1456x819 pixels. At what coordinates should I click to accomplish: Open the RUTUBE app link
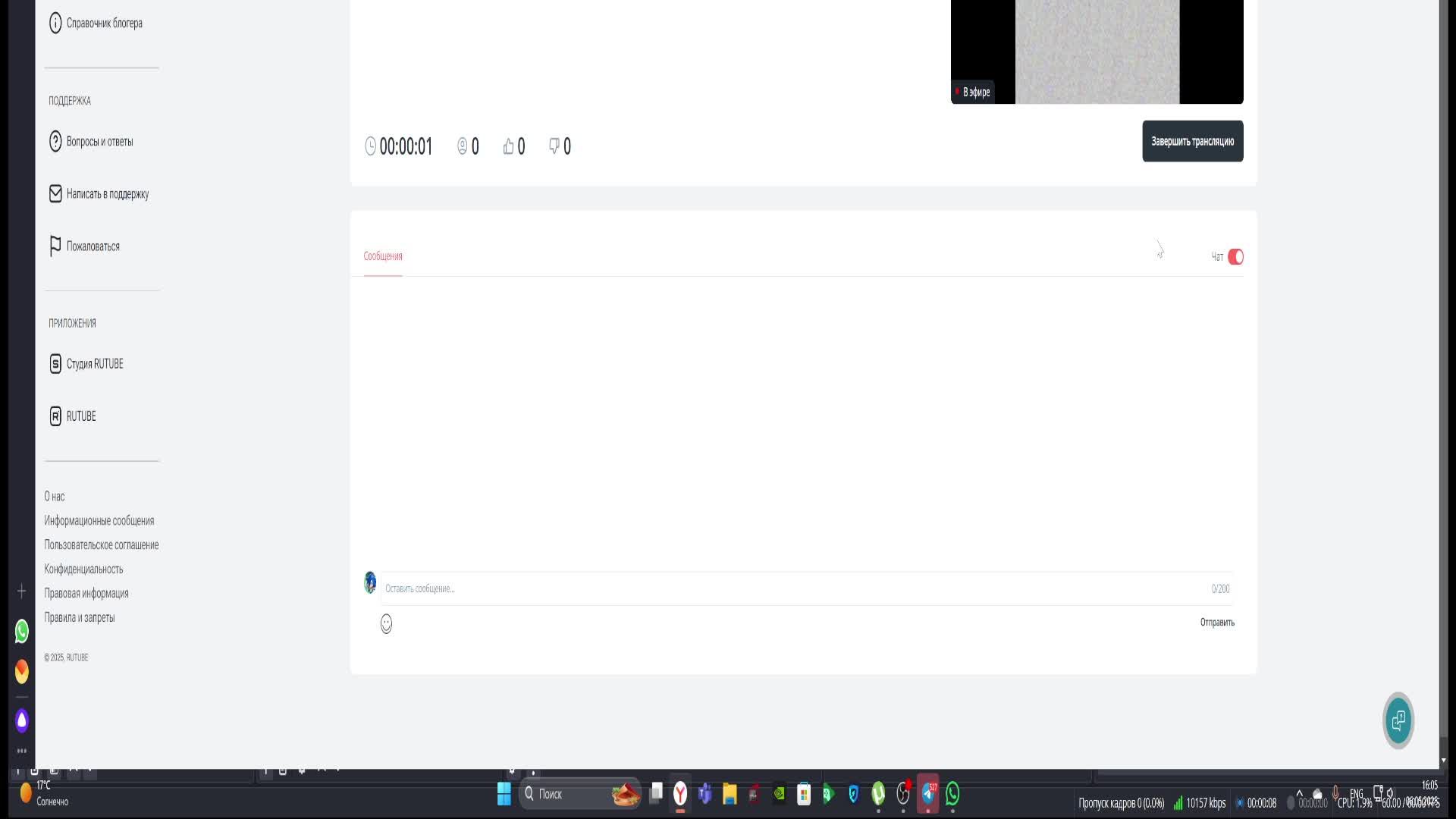click(x=80, y=416)
